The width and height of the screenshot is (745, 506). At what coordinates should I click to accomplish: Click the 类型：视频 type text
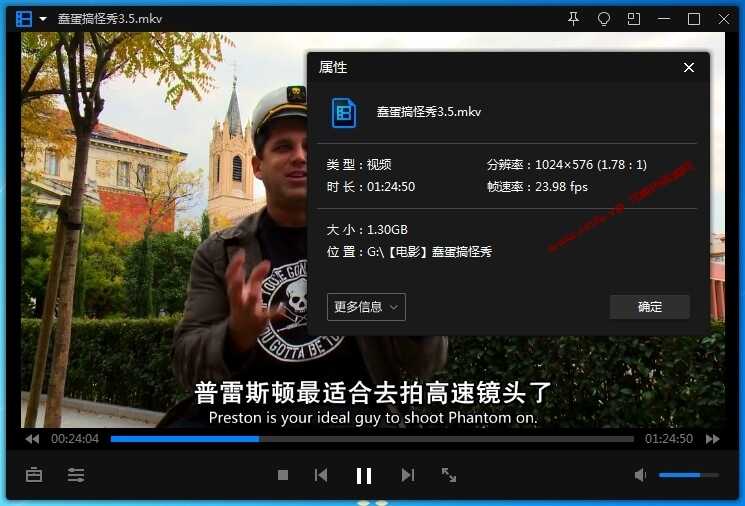359,165
